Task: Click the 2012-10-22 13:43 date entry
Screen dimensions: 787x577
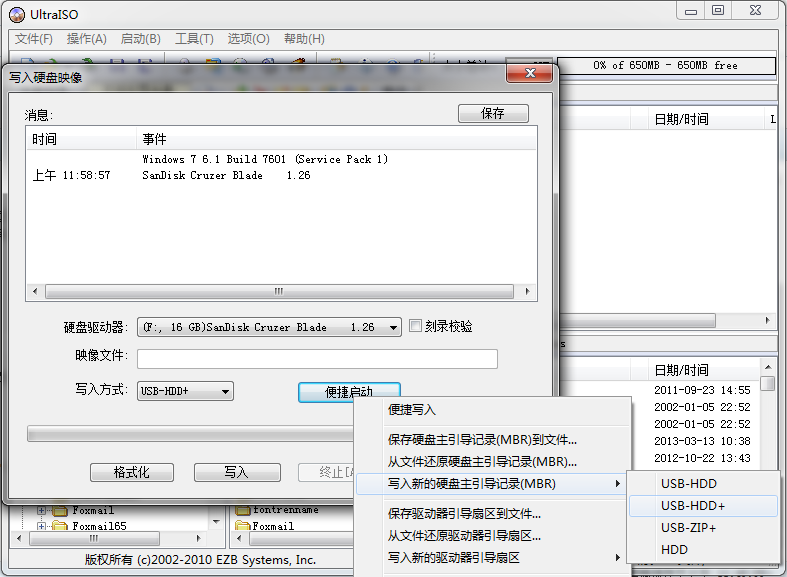Action: point(702,458)
